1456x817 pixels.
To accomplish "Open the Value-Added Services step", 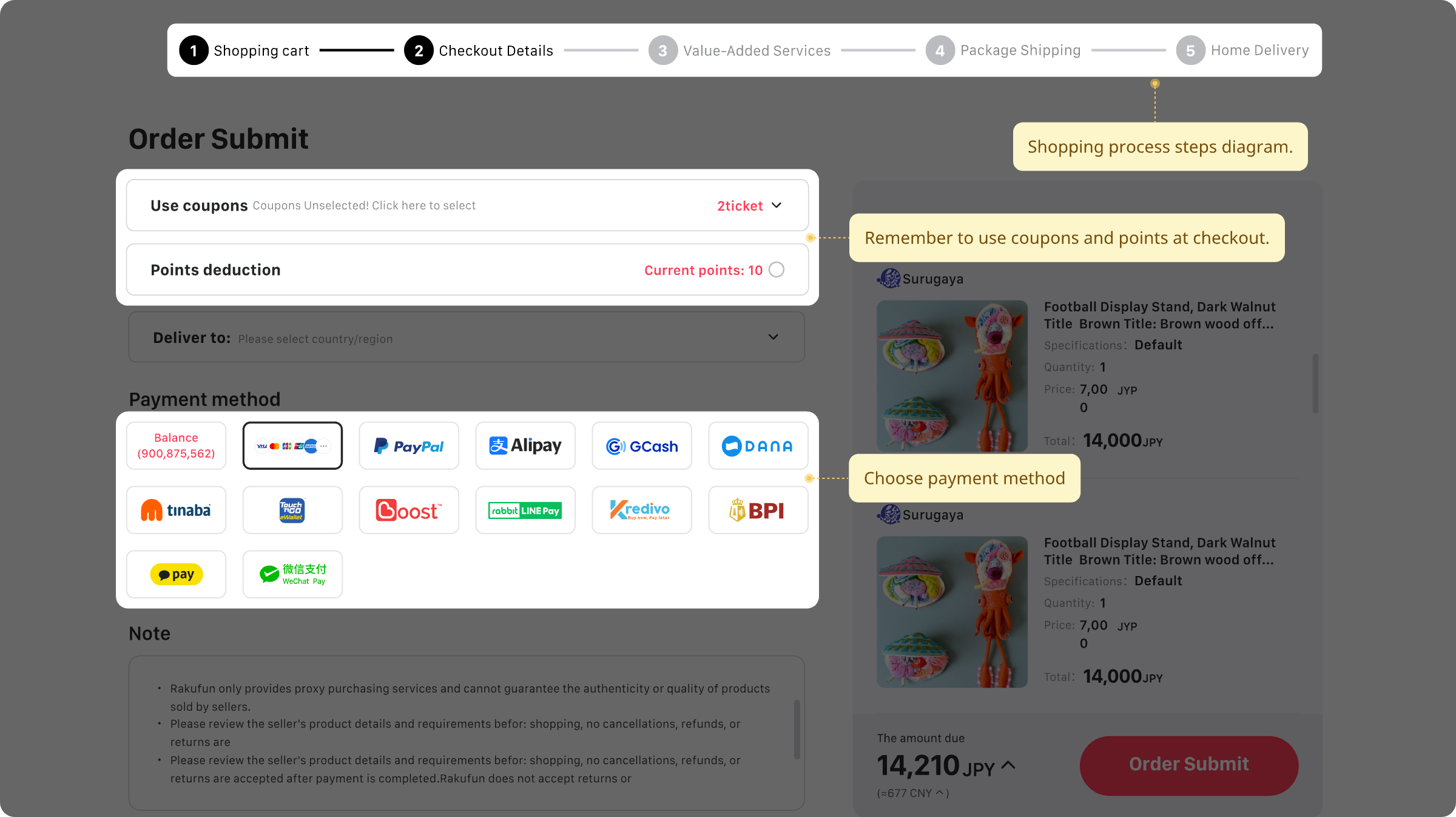I will pyautogui.click(x=740, y=50).
